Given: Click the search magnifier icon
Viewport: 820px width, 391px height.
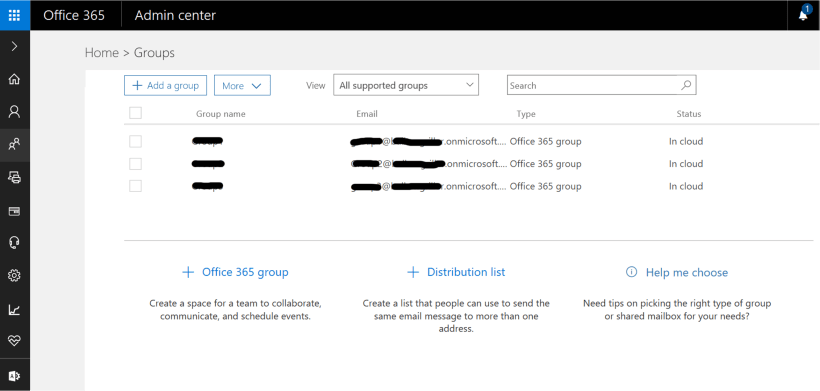Looking at the screenshot, I should [686, 85].
